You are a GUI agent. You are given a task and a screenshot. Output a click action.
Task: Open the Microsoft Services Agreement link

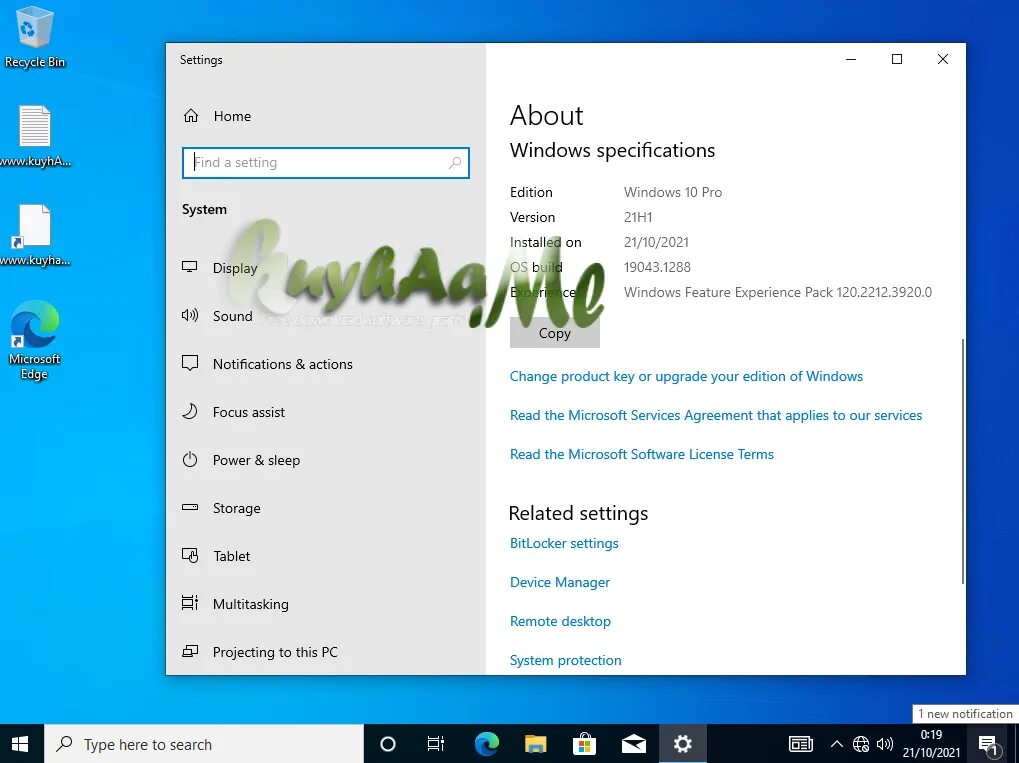click(x=716, y=415)
